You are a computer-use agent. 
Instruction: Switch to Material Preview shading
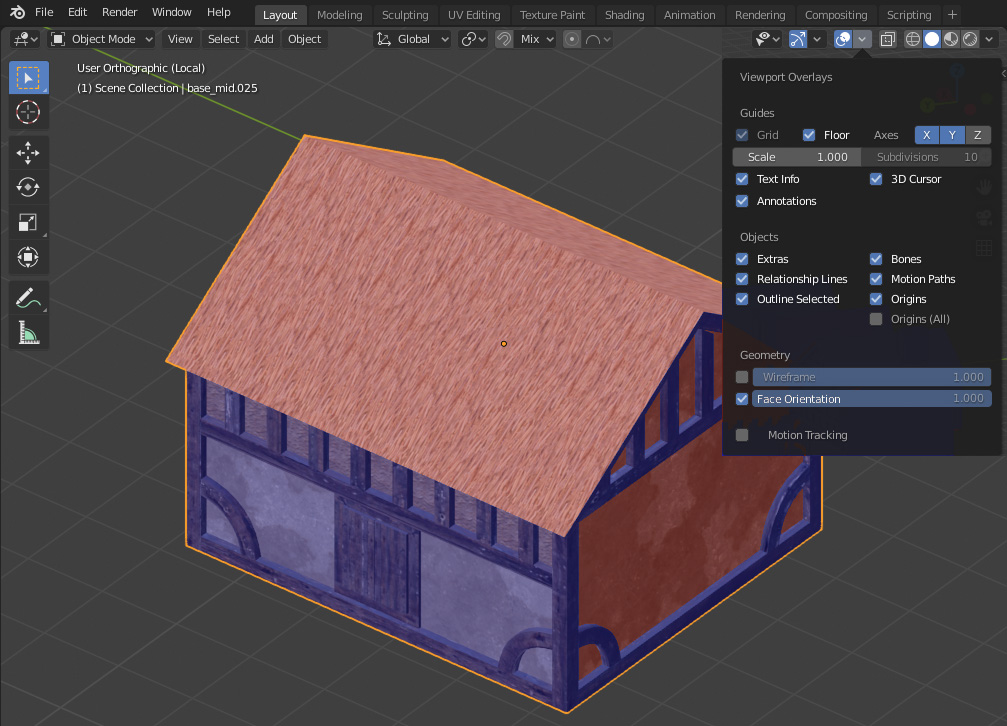point(951,39)
